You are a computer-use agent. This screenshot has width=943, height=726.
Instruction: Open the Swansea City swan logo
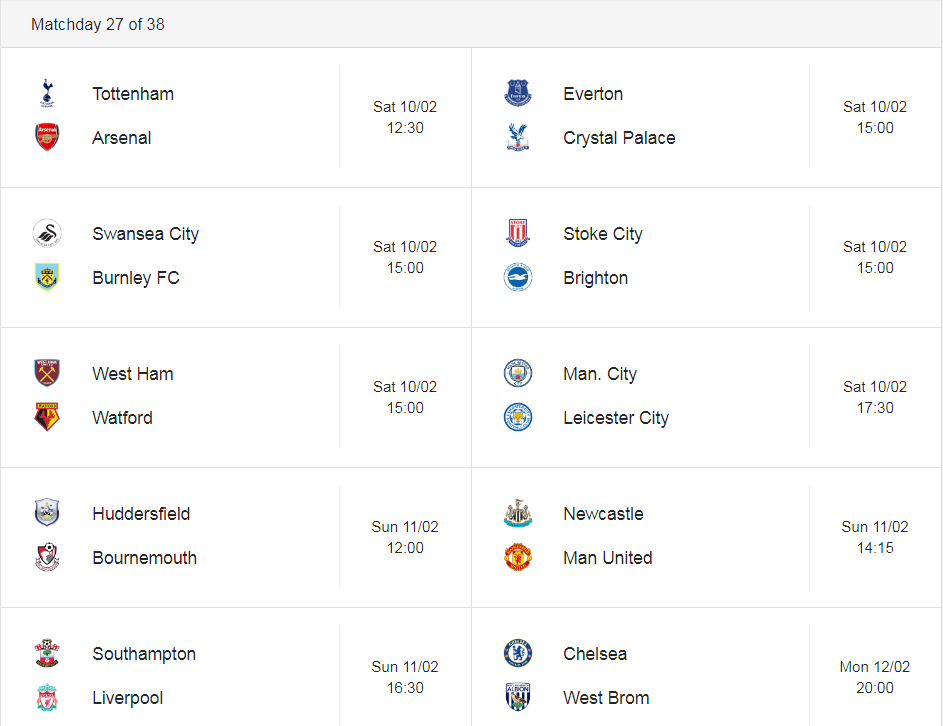click(x=47, y=233)
